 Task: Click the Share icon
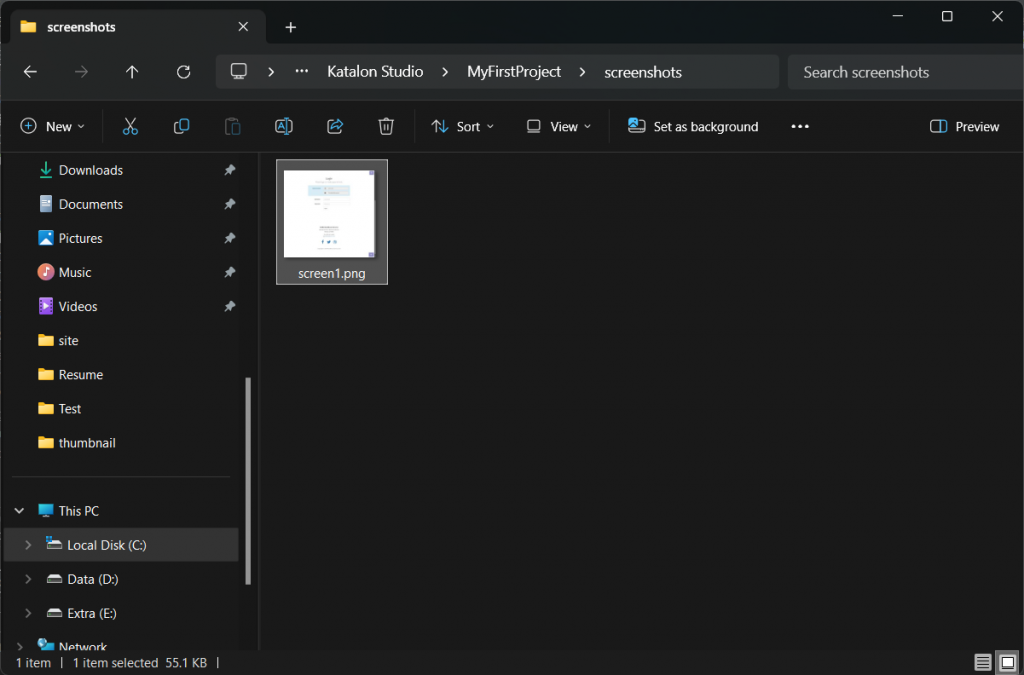pyautogui.click(x=335, y=126)
